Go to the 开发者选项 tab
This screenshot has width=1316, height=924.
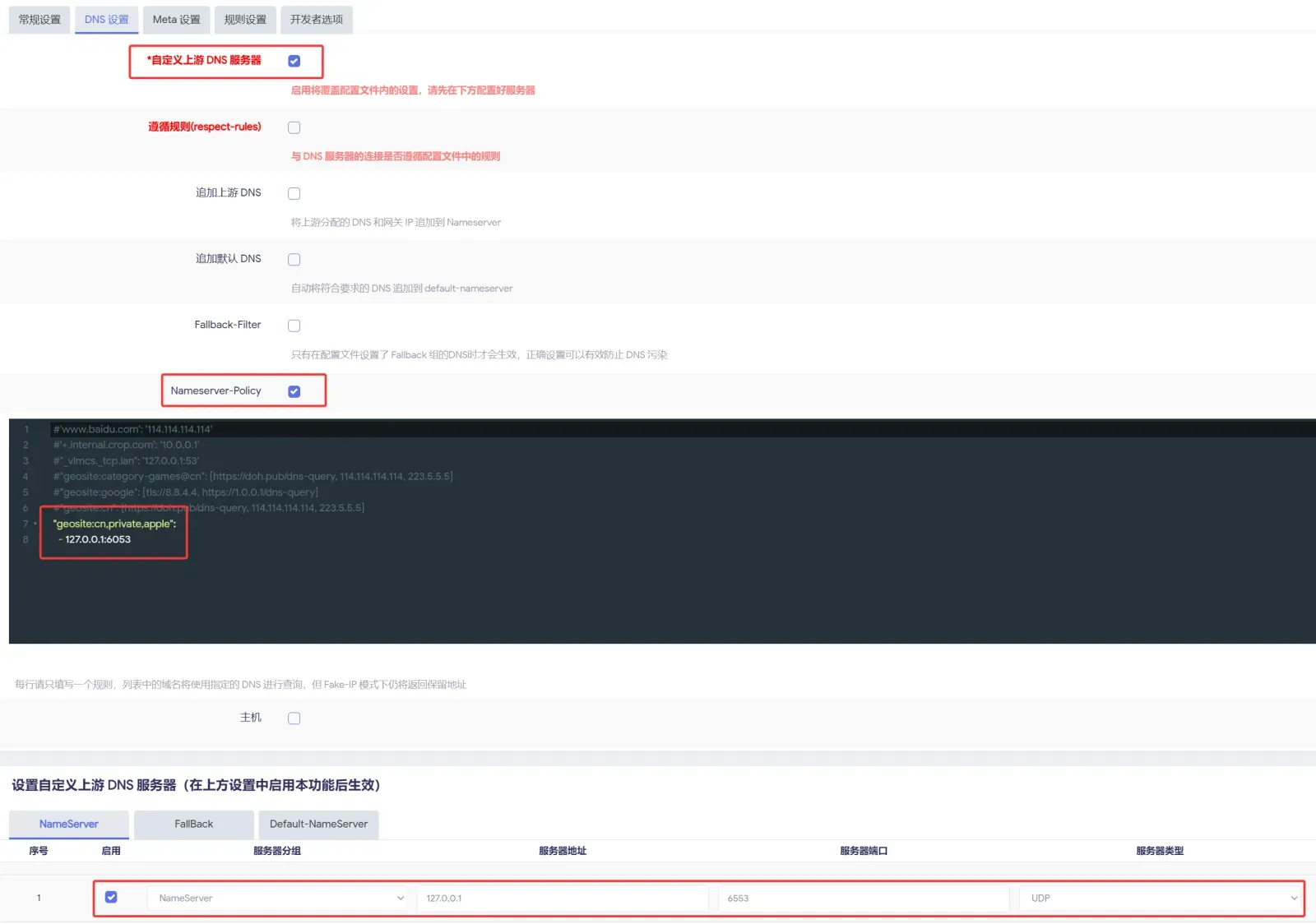(x=317, y=19)
